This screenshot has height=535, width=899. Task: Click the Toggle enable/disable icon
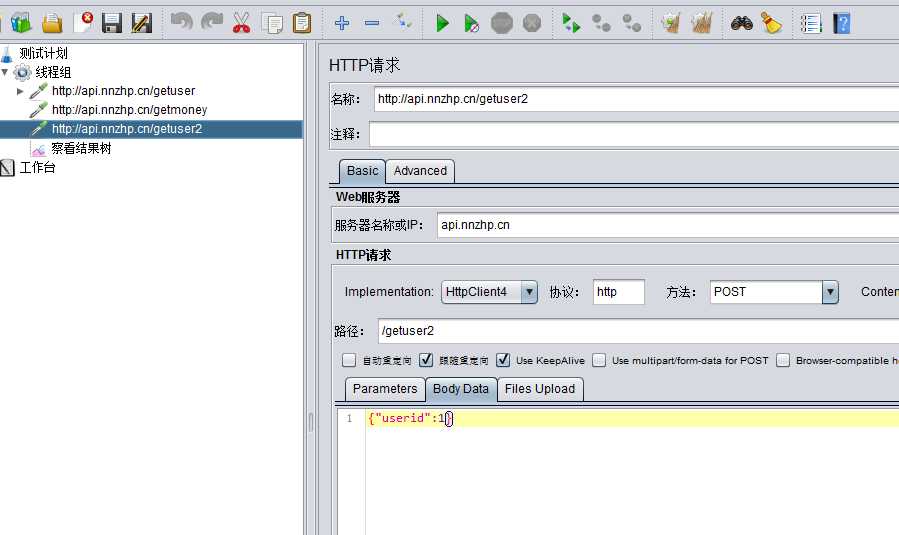click(403, 23)
